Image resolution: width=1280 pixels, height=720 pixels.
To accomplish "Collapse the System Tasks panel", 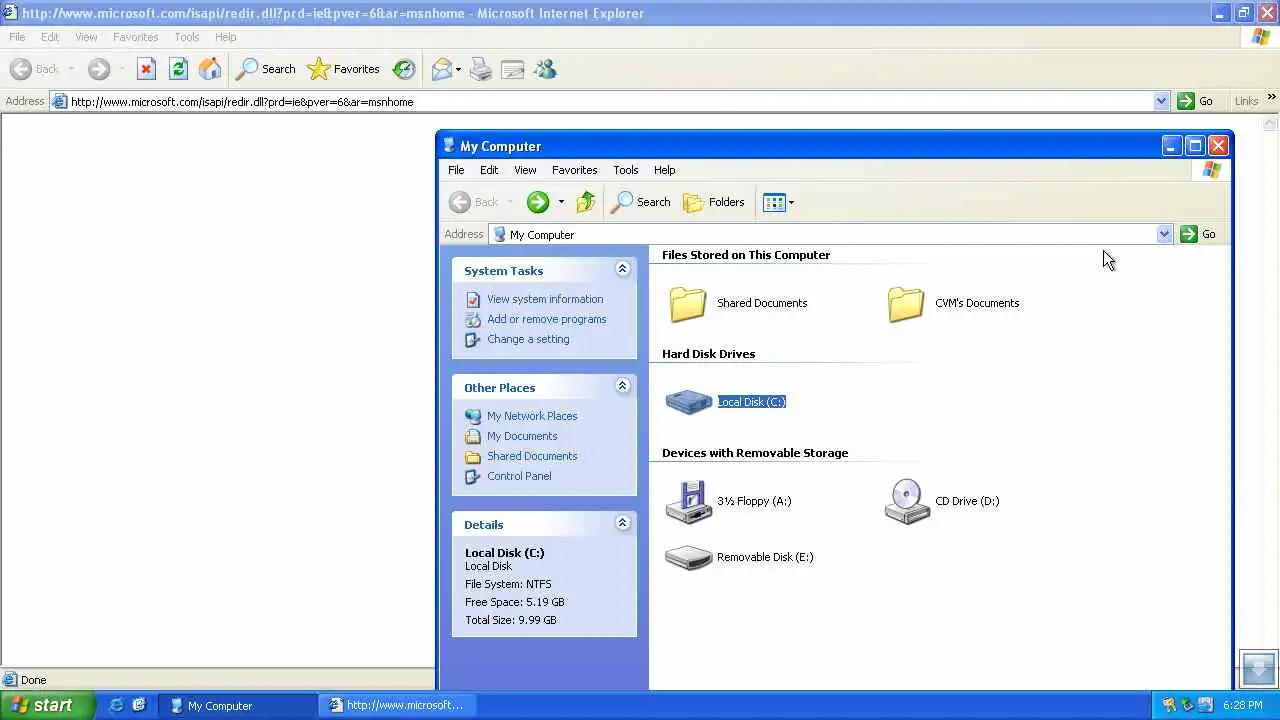I will tap(622, 269).
